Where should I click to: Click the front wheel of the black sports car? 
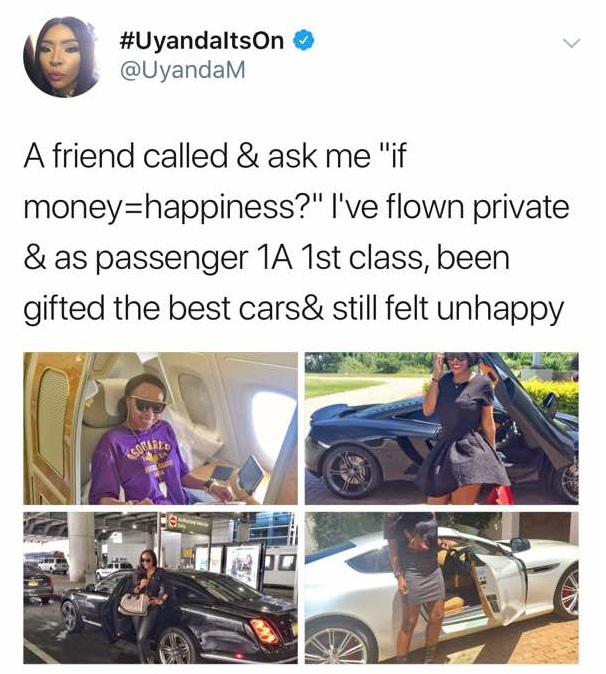[352, 469]
